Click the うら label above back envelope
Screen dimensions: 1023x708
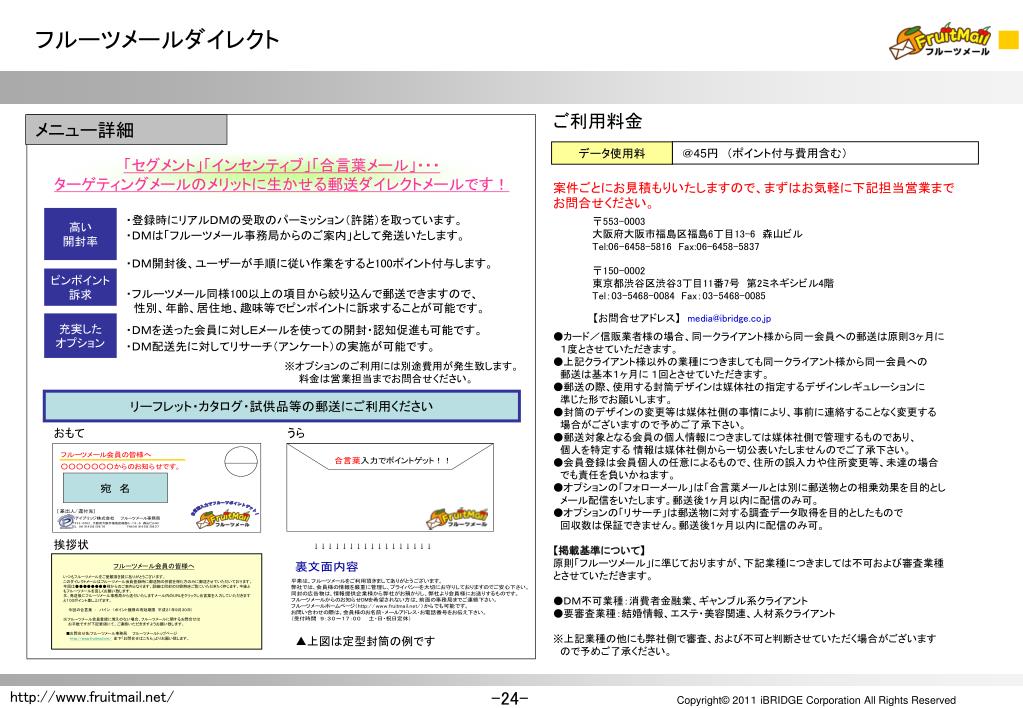click(x=296, y=433)
